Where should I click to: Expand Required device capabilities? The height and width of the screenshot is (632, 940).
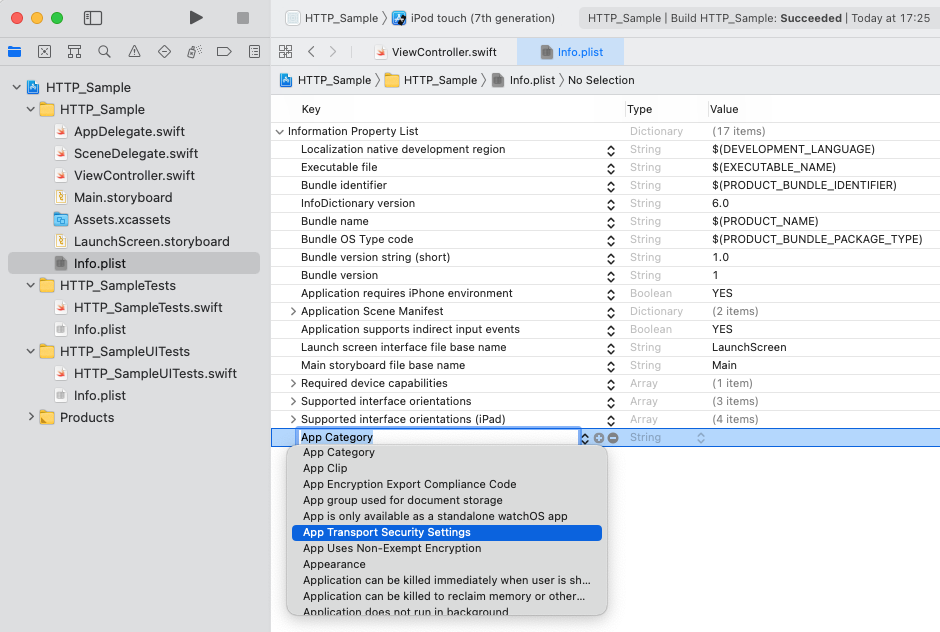point(293,383)
